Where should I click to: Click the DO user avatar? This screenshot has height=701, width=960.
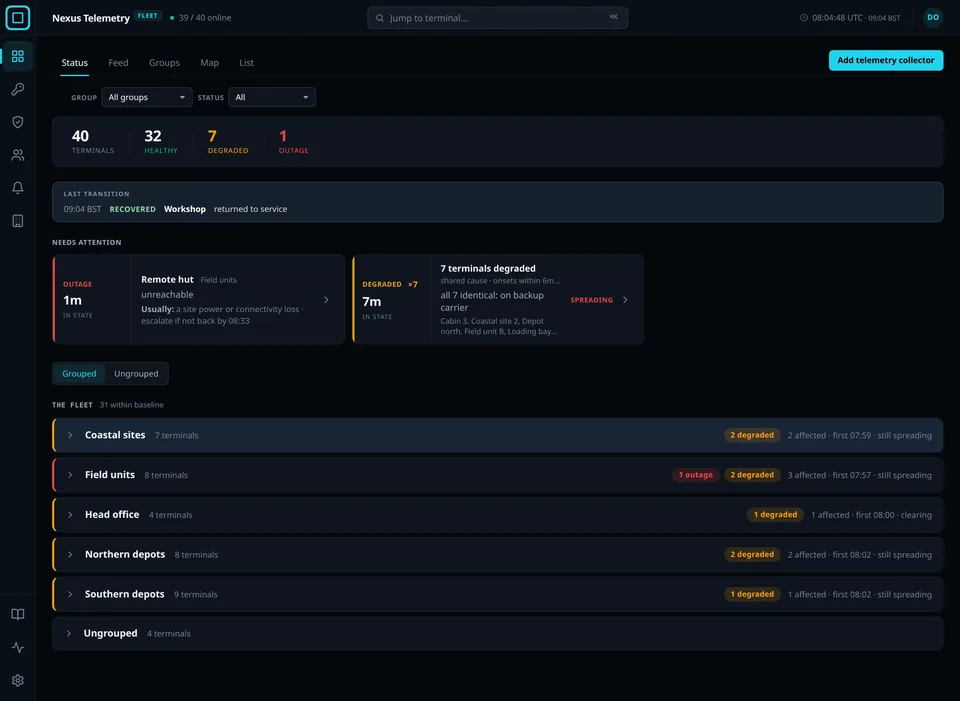(x=932, y=18)
